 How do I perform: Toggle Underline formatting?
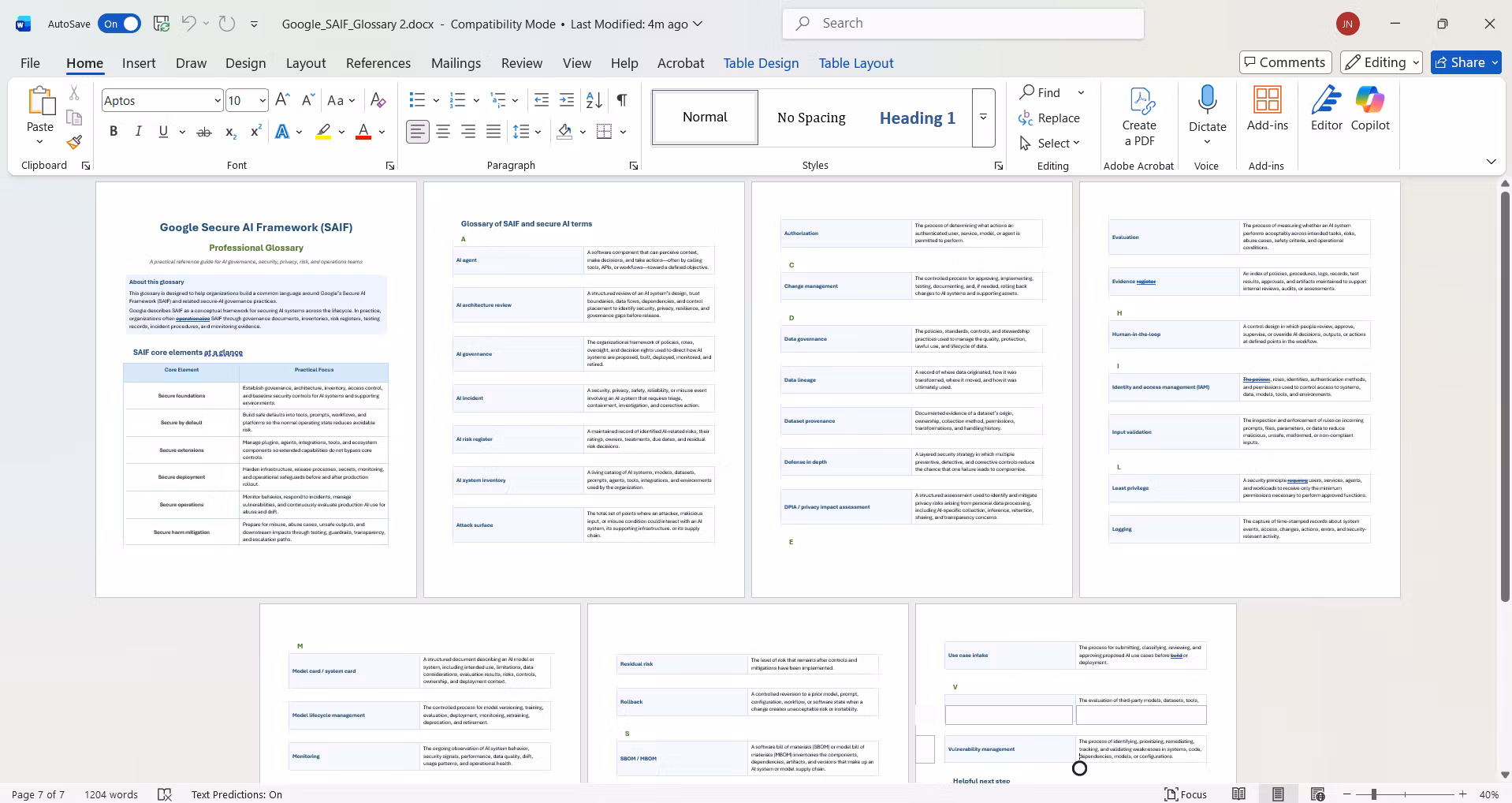click(x=163, y=132)
